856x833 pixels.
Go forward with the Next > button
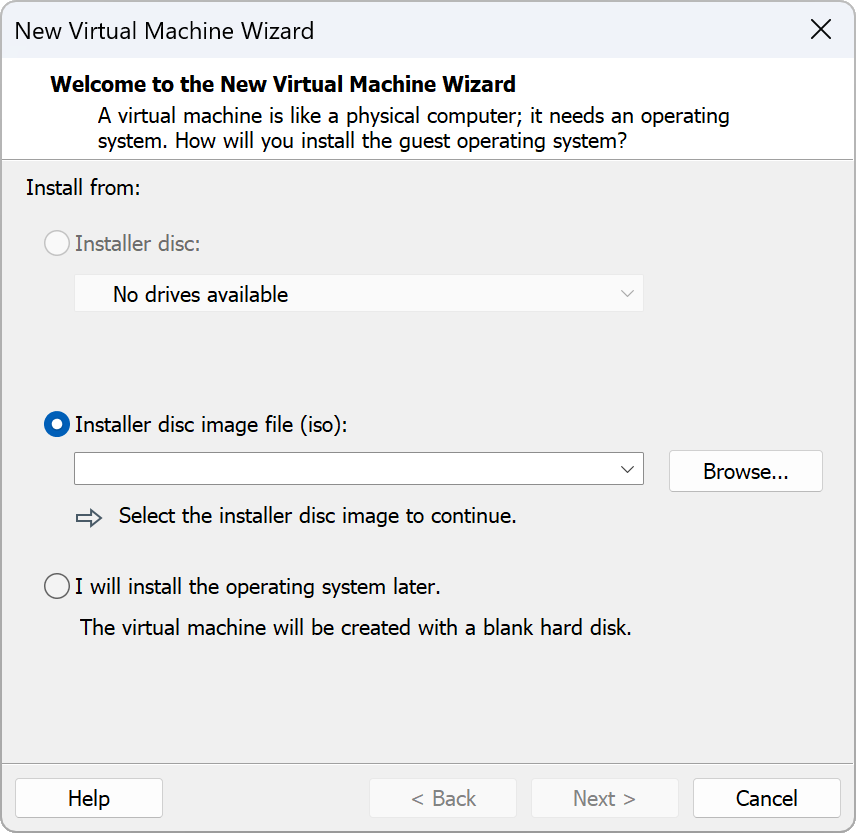604,798
